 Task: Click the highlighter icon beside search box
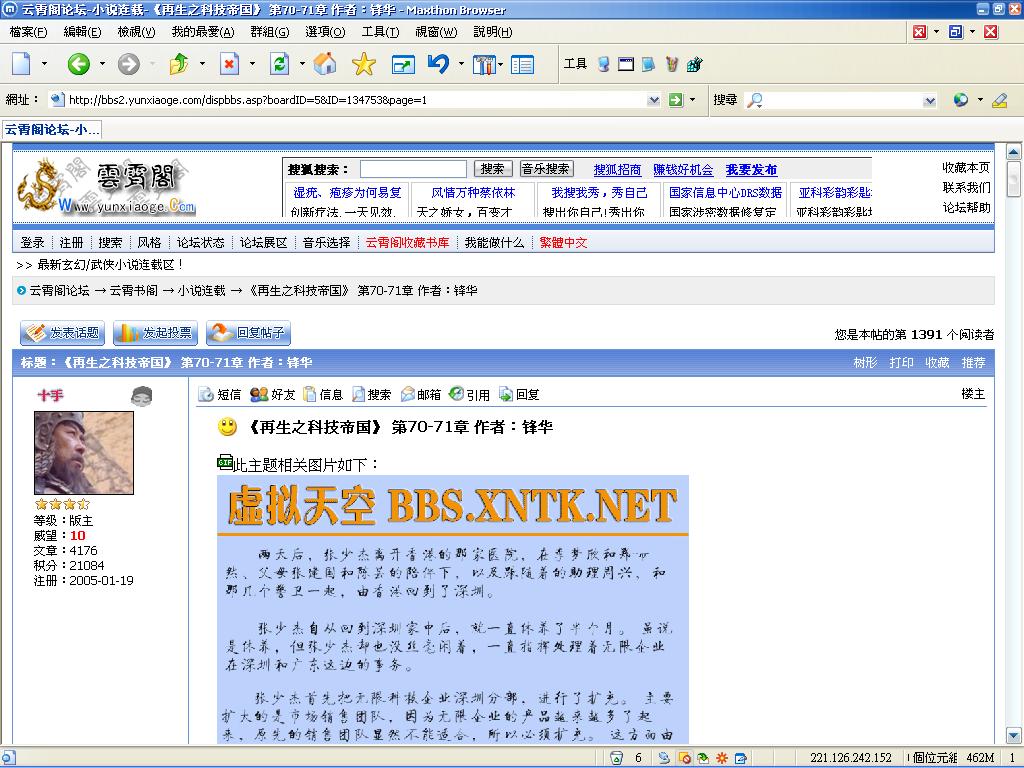pyautogui.click(x=999, y=100)
